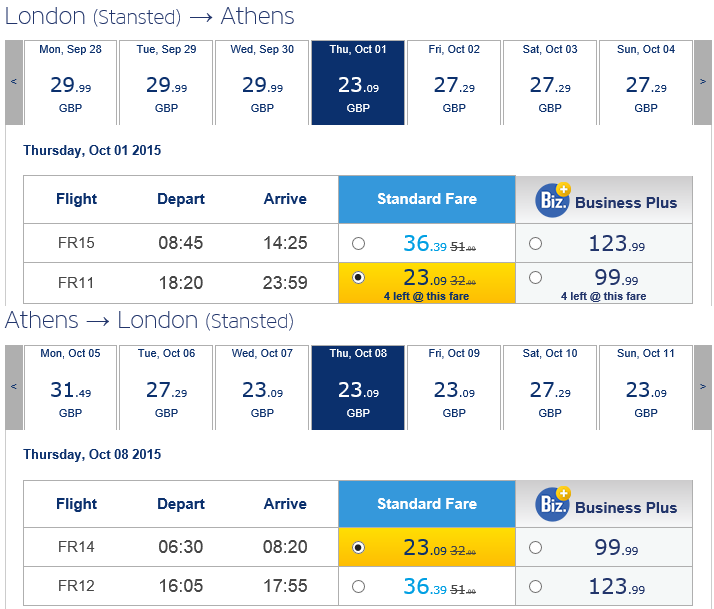Screen dimensions: 714x609
Task: Pick Sat, Oct 10 return date tab
Action: pos(550,387)
